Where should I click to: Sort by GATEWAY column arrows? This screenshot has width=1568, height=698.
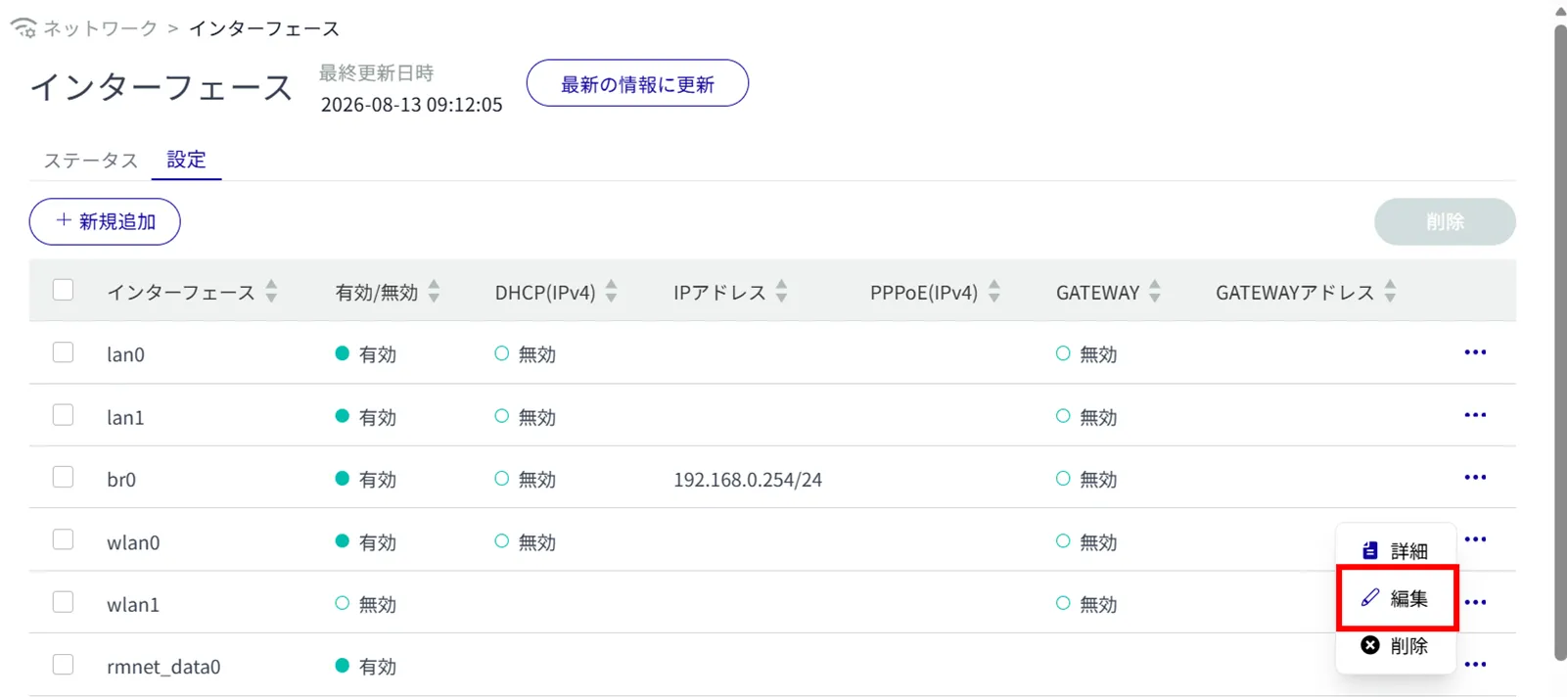(1155, 291)
